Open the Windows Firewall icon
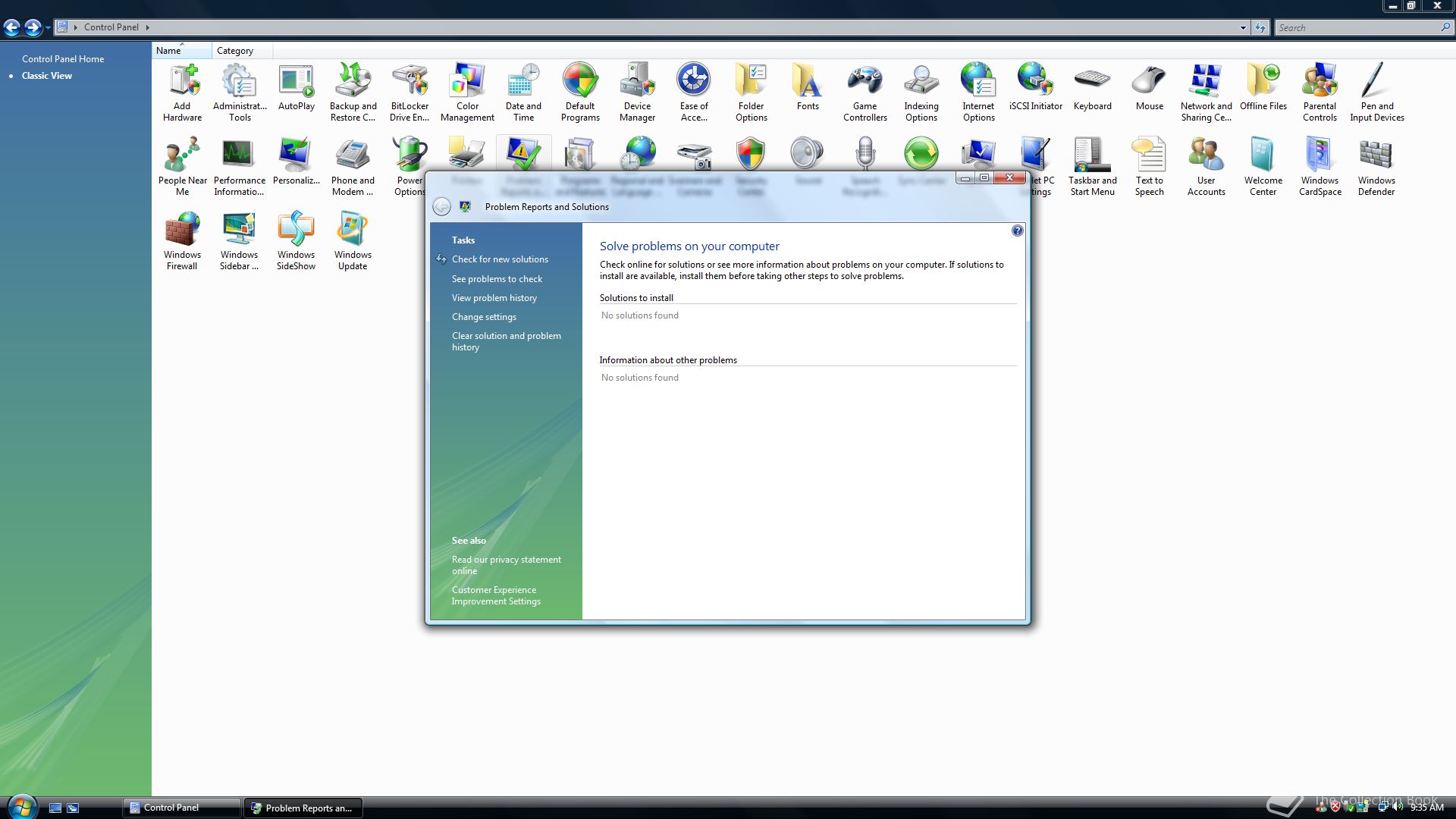Viewport: 1456px width, 819px height. (182, 240)
